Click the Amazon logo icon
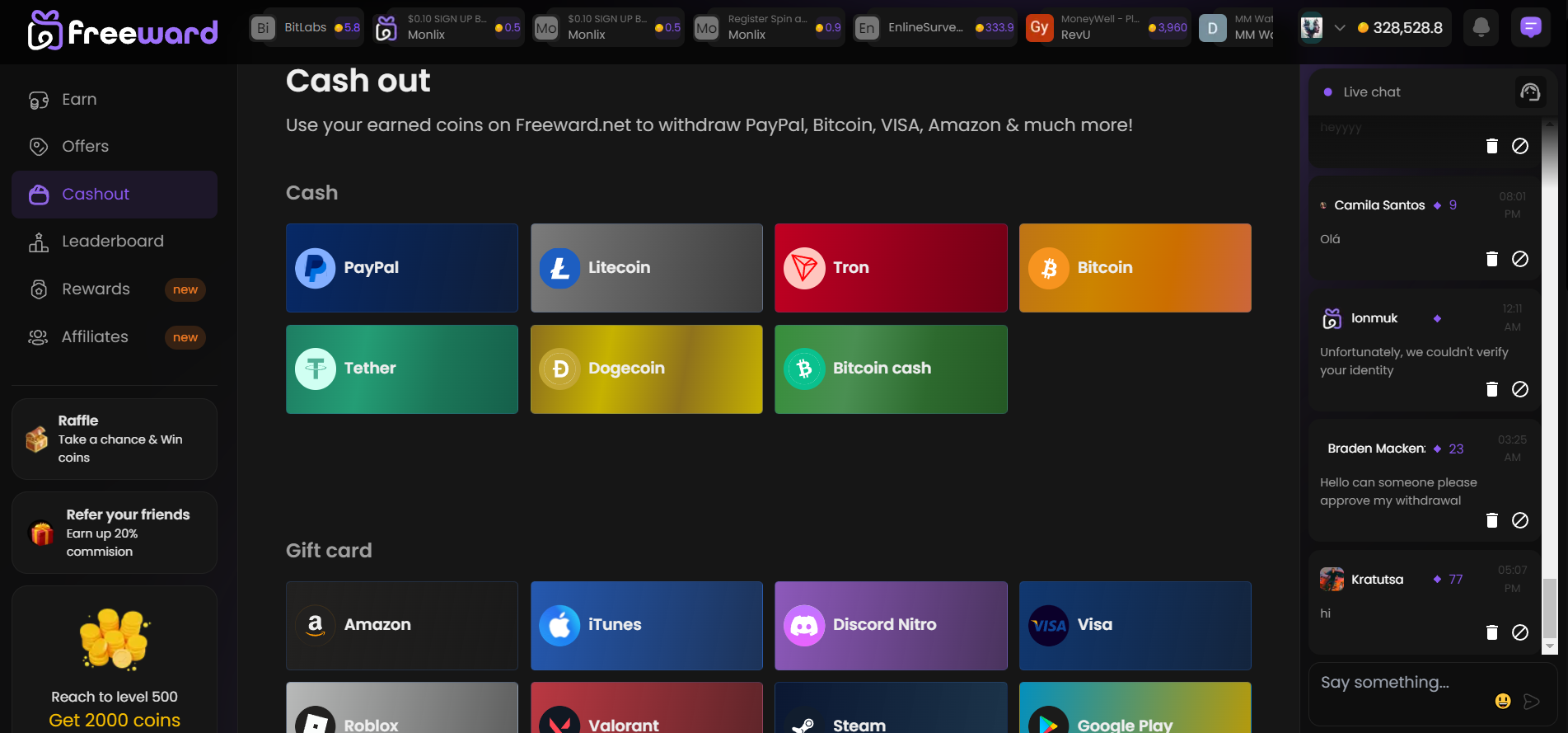Viewport: 1568px width, 733px height. tap(316, 625)
